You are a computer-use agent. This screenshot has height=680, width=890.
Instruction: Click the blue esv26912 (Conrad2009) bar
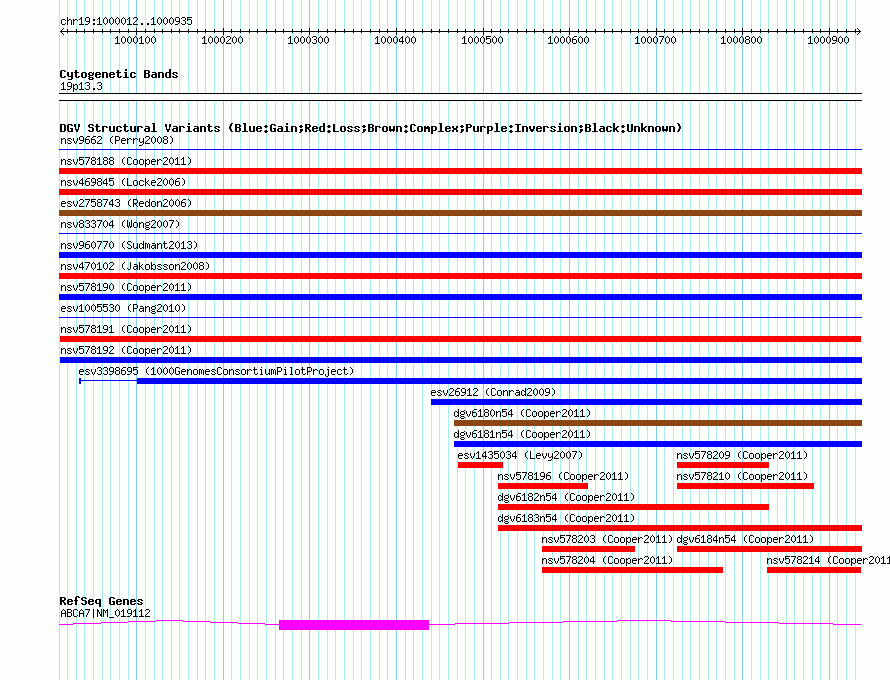click(x=646, y=402)
